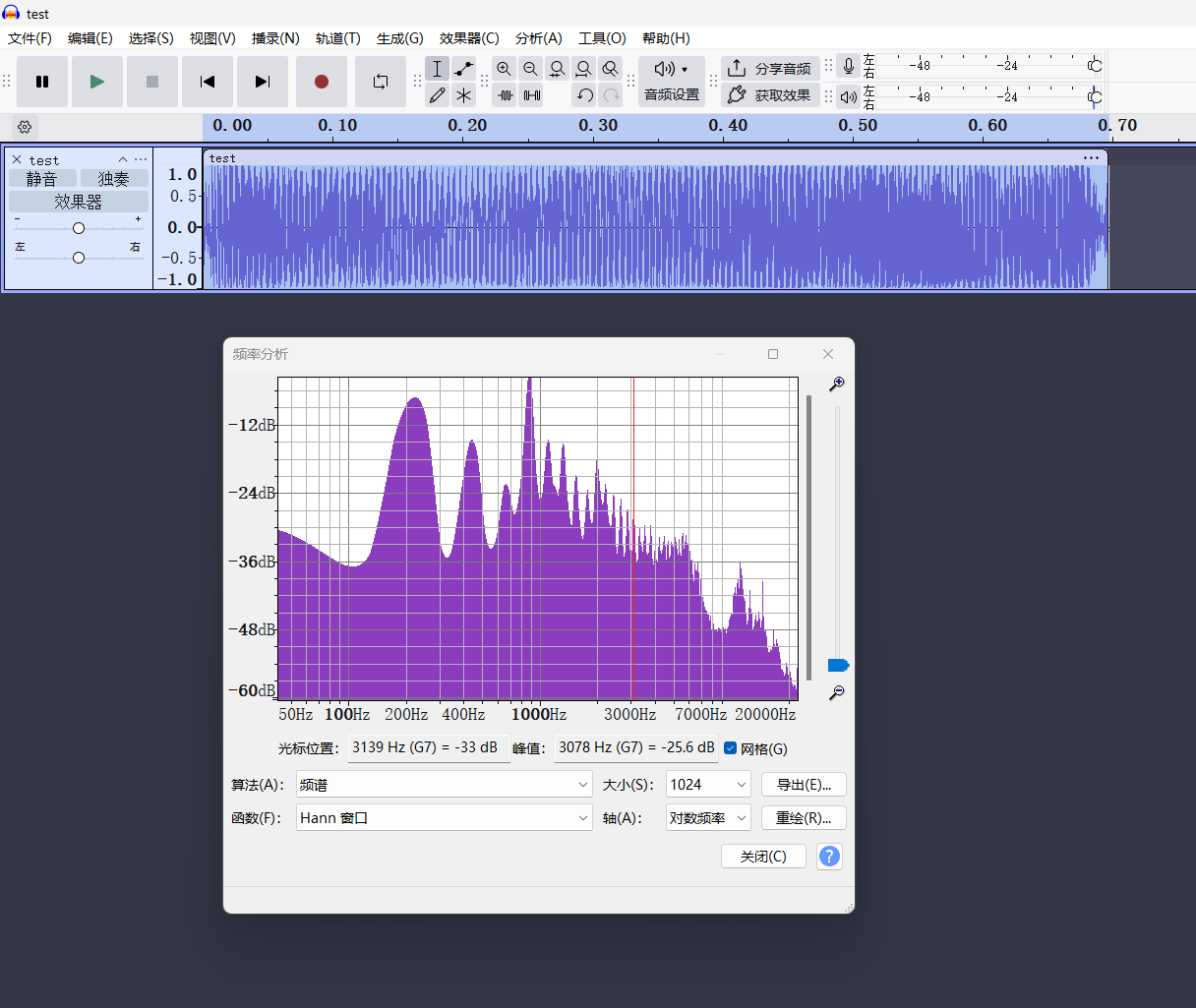Skip to the start of the track
Viewport: 1196px width, 1008px height.
point(207,82)
